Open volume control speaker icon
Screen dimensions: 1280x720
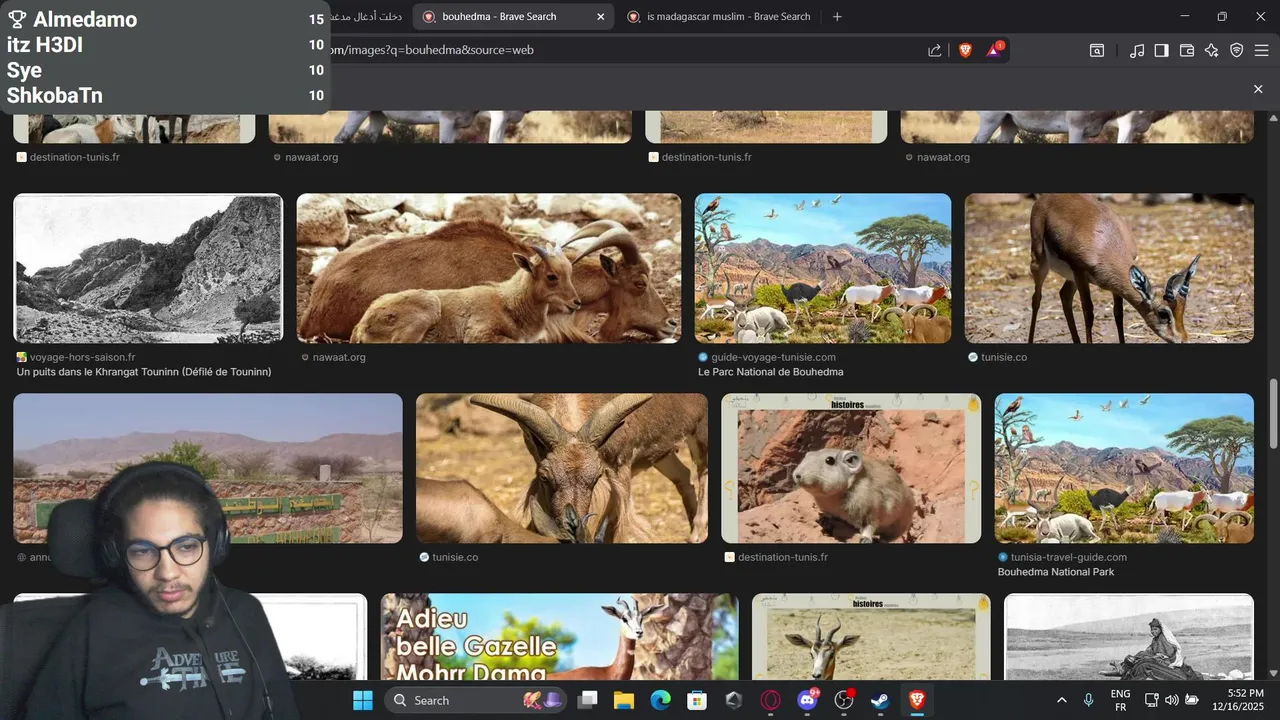pos(1171,700)
